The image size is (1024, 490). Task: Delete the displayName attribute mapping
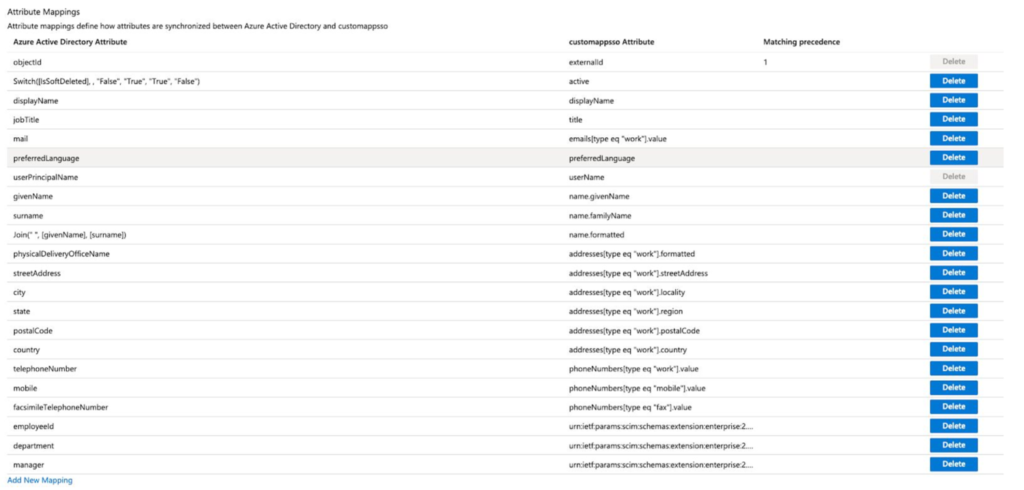[x=953, y=100]
